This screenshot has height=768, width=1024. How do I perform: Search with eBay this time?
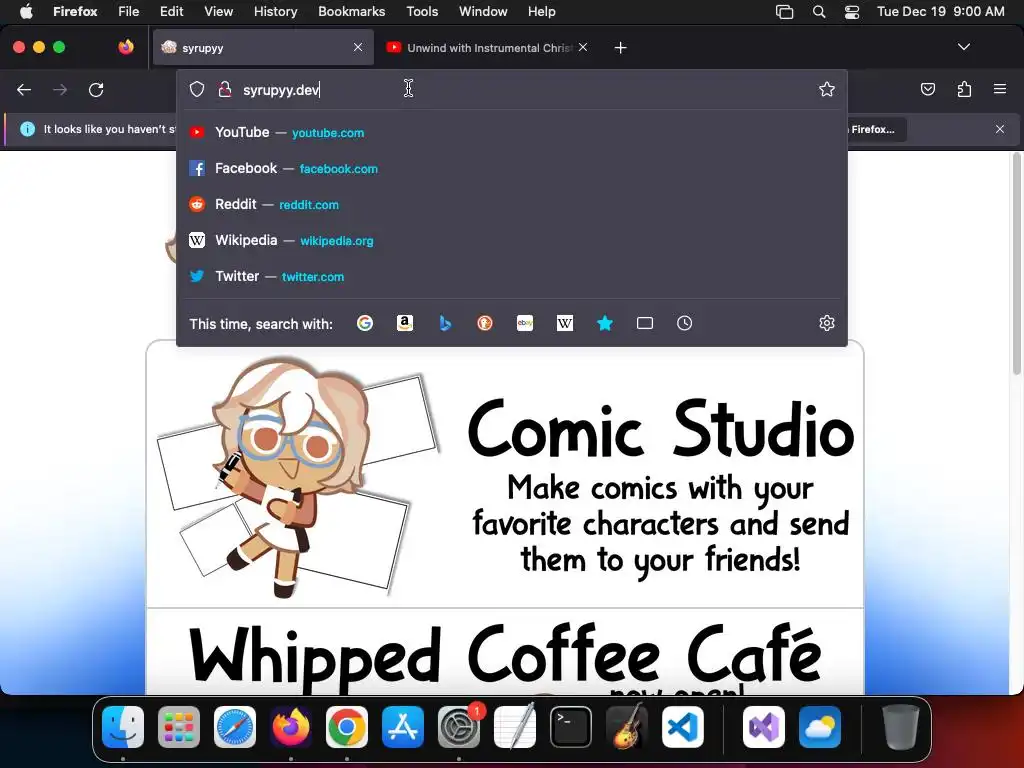(525, 323)
